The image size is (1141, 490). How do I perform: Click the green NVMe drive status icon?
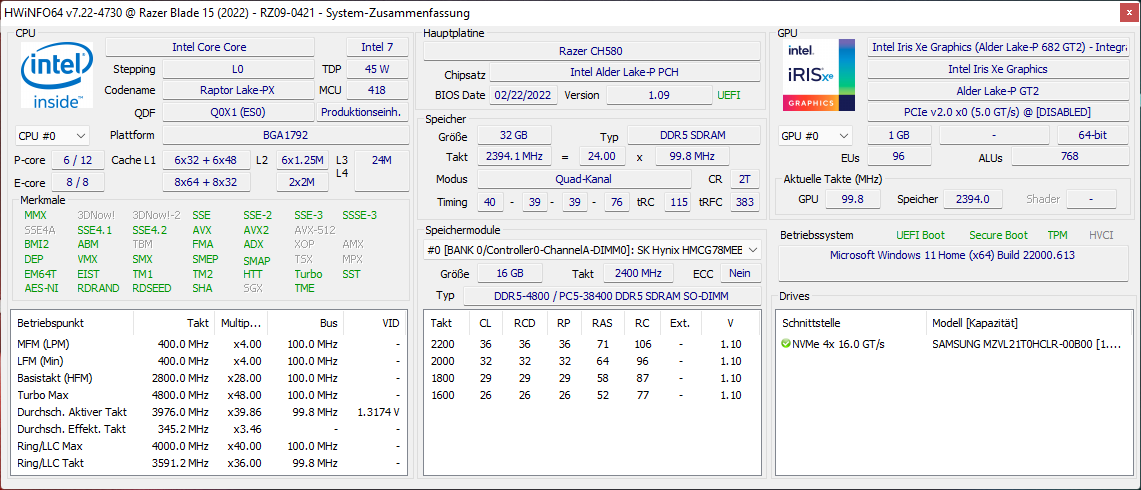click(x=786, y=344)
